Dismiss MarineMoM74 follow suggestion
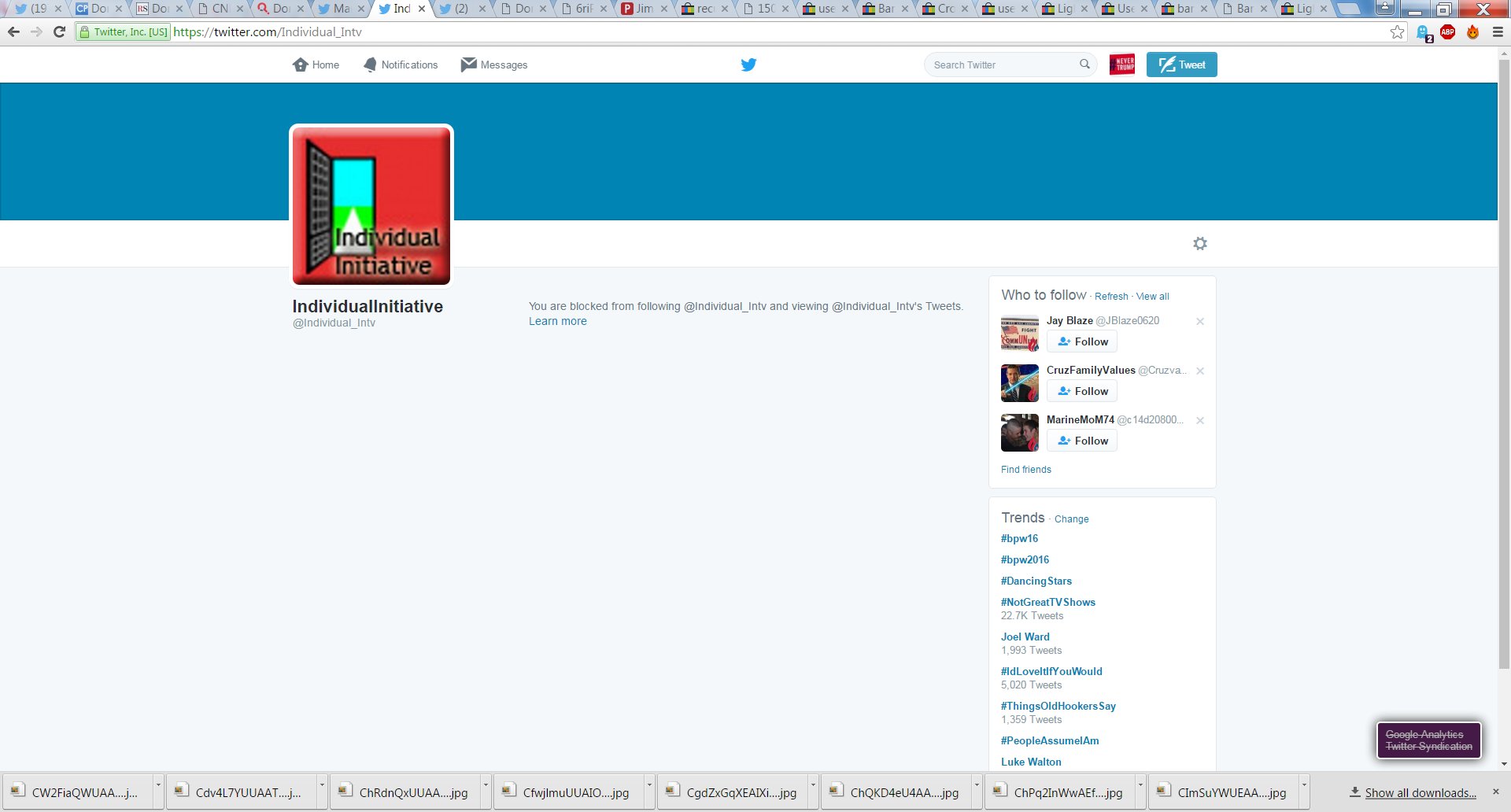Viewport: 1511px width, 812px height. point(1200,420)
